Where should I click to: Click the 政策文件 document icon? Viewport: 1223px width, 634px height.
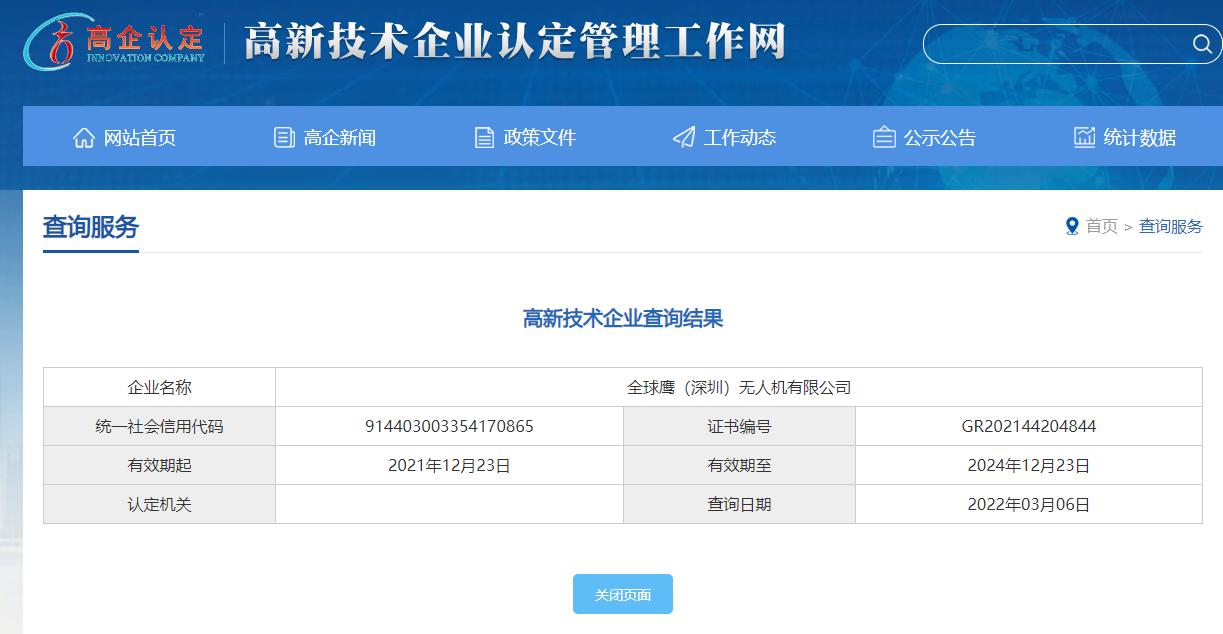tap(484, 136)
